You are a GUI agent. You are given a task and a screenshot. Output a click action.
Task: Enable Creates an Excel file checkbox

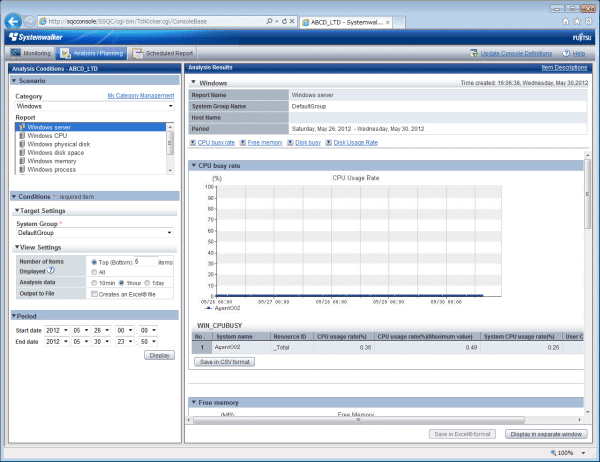coord(94,294)
